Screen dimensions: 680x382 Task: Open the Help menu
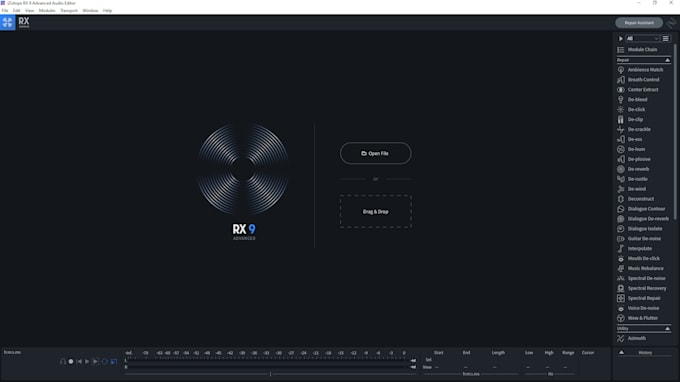[x=108, y=10]
